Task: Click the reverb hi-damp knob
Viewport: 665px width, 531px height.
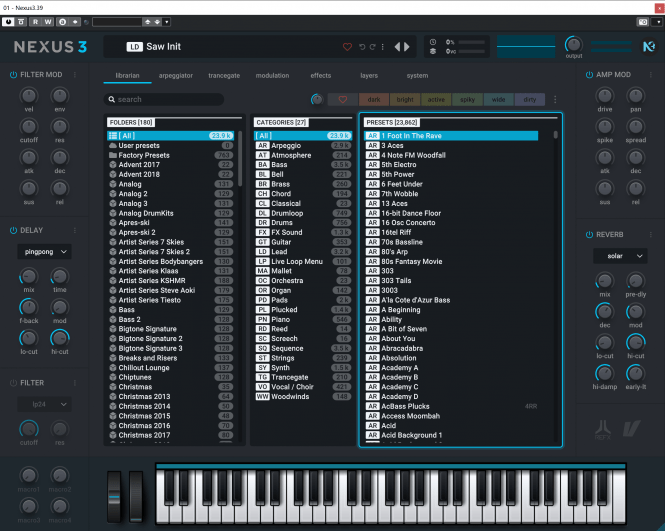Action: pos(604,373)
